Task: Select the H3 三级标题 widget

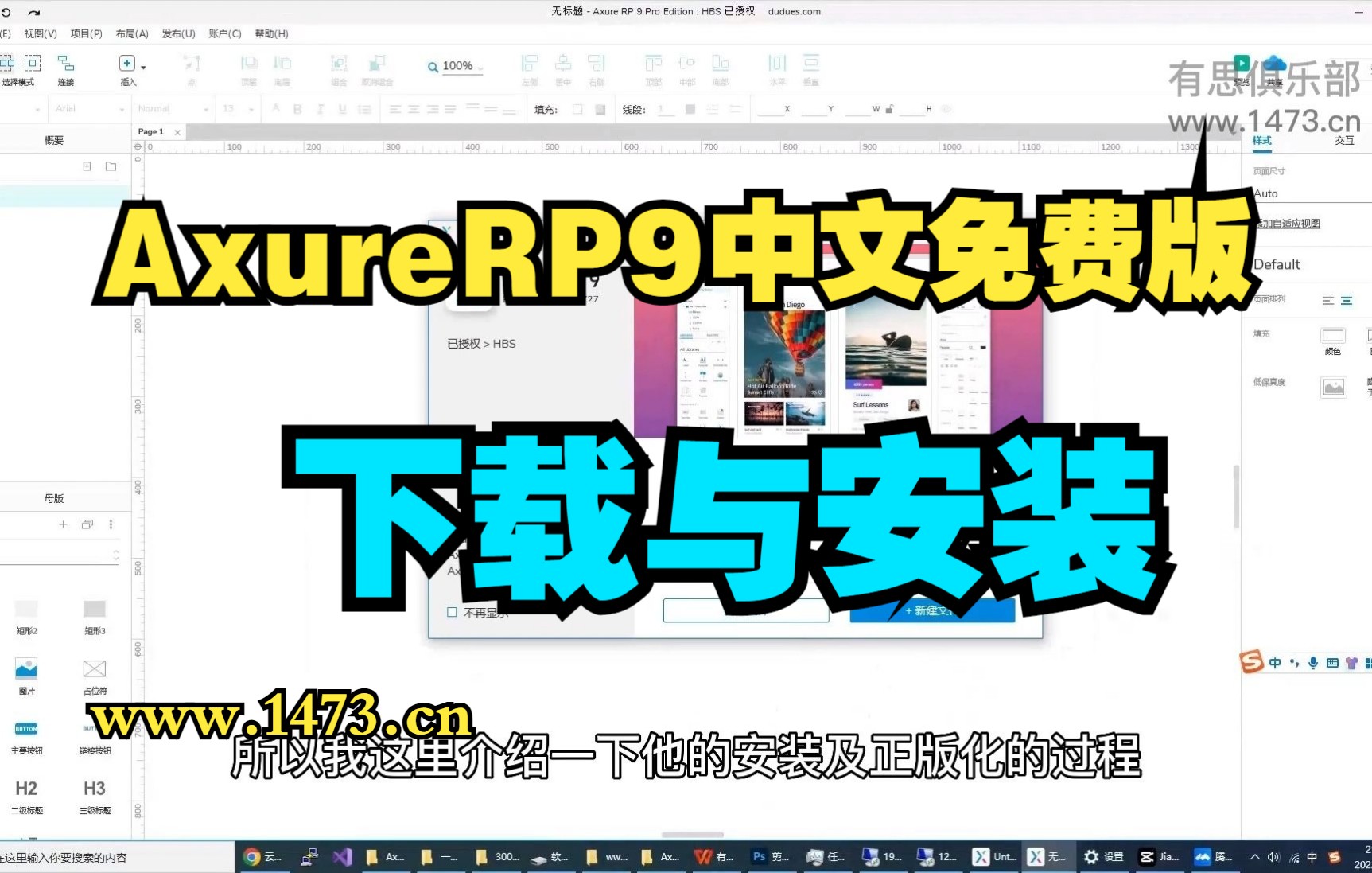Action: [95, 797]
